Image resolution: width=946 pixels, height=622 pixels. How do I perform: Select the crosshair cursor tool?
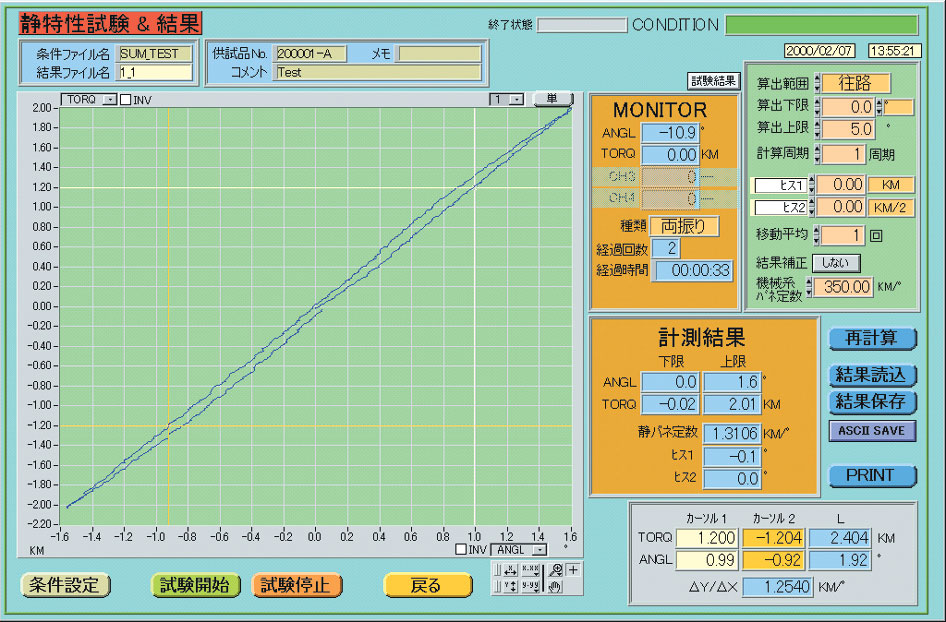tap(573, 570)
